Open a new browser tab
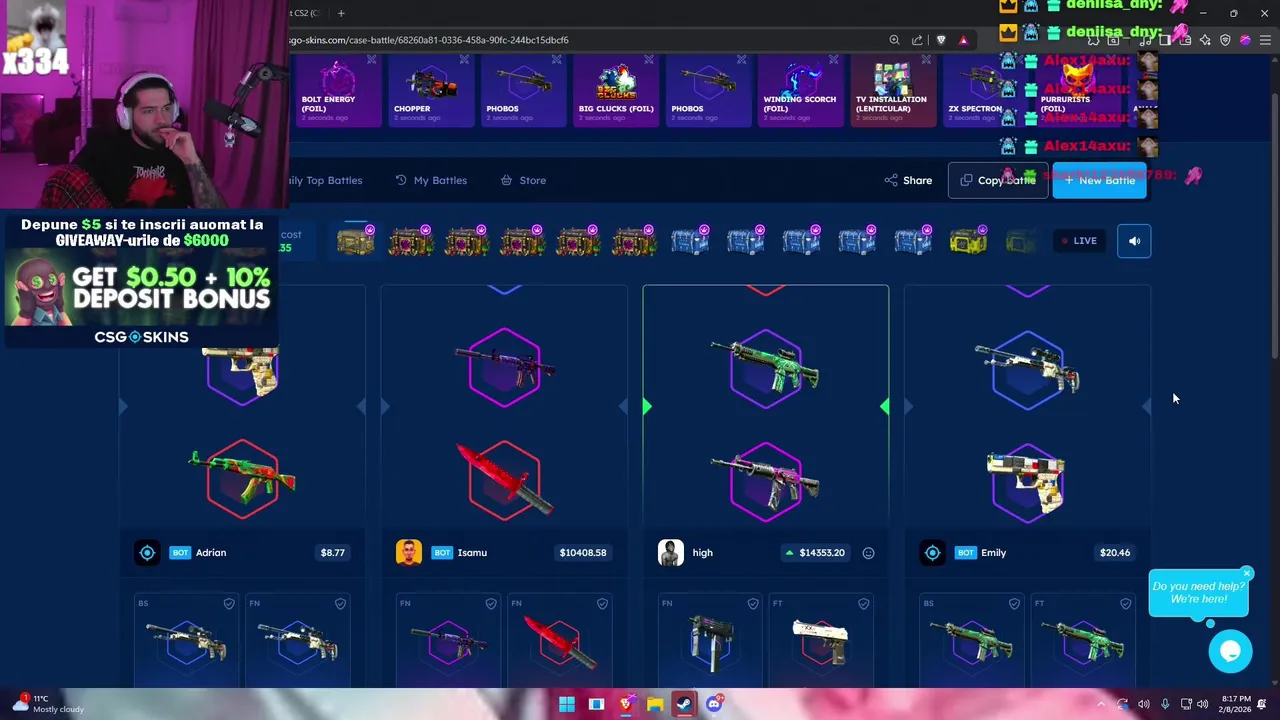 click(341, 13)
